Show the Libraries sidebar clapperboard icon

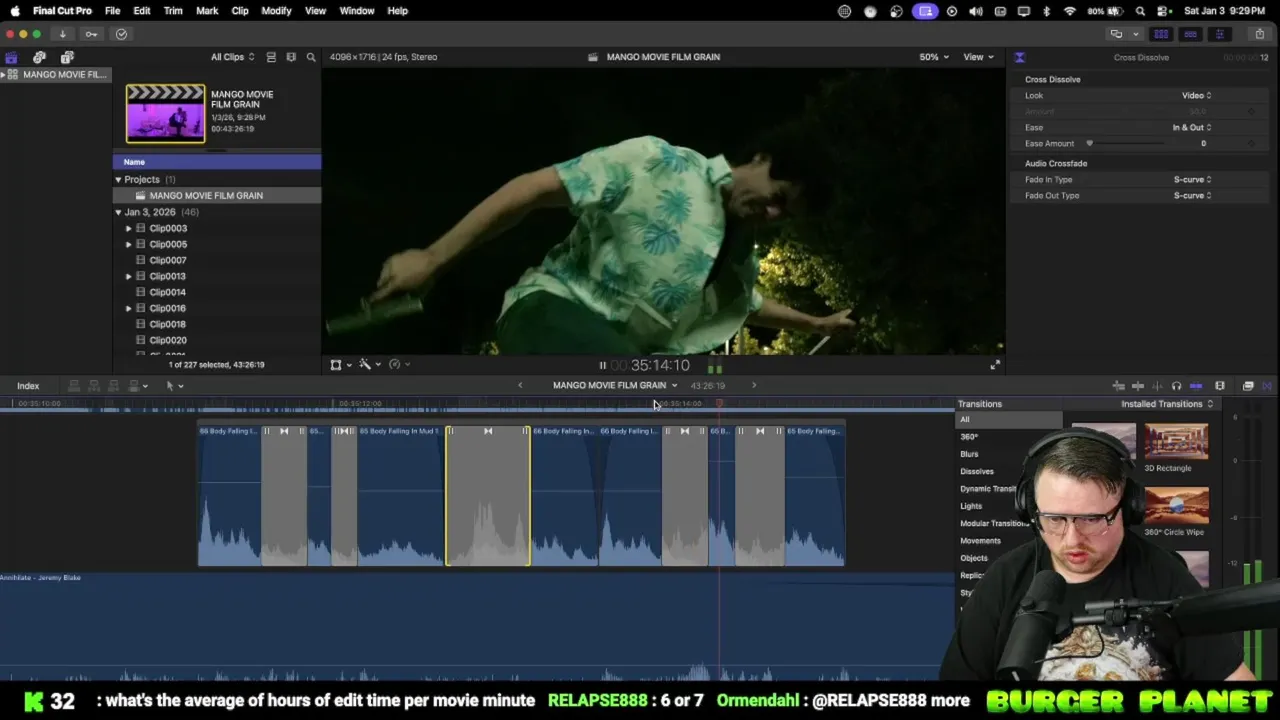point(11,57)
